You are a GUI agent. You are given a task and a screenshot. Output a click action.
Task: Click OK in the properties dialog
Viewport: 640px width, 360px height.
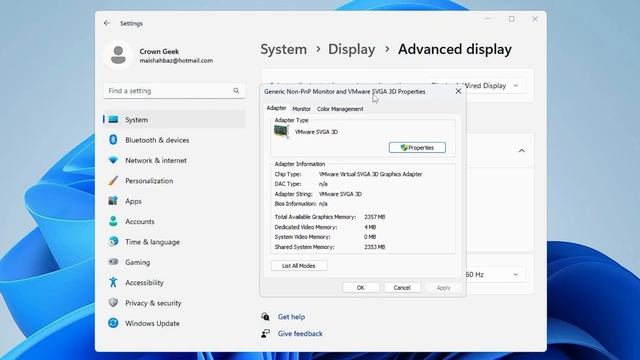pyautogui.click(x=360, y=288)
